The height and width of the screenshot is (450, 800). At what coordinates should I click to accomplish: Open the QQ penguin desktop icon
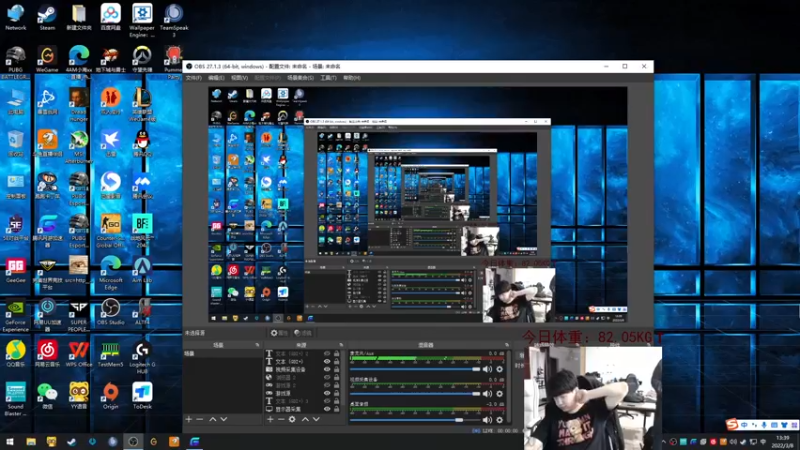point(142,143)
